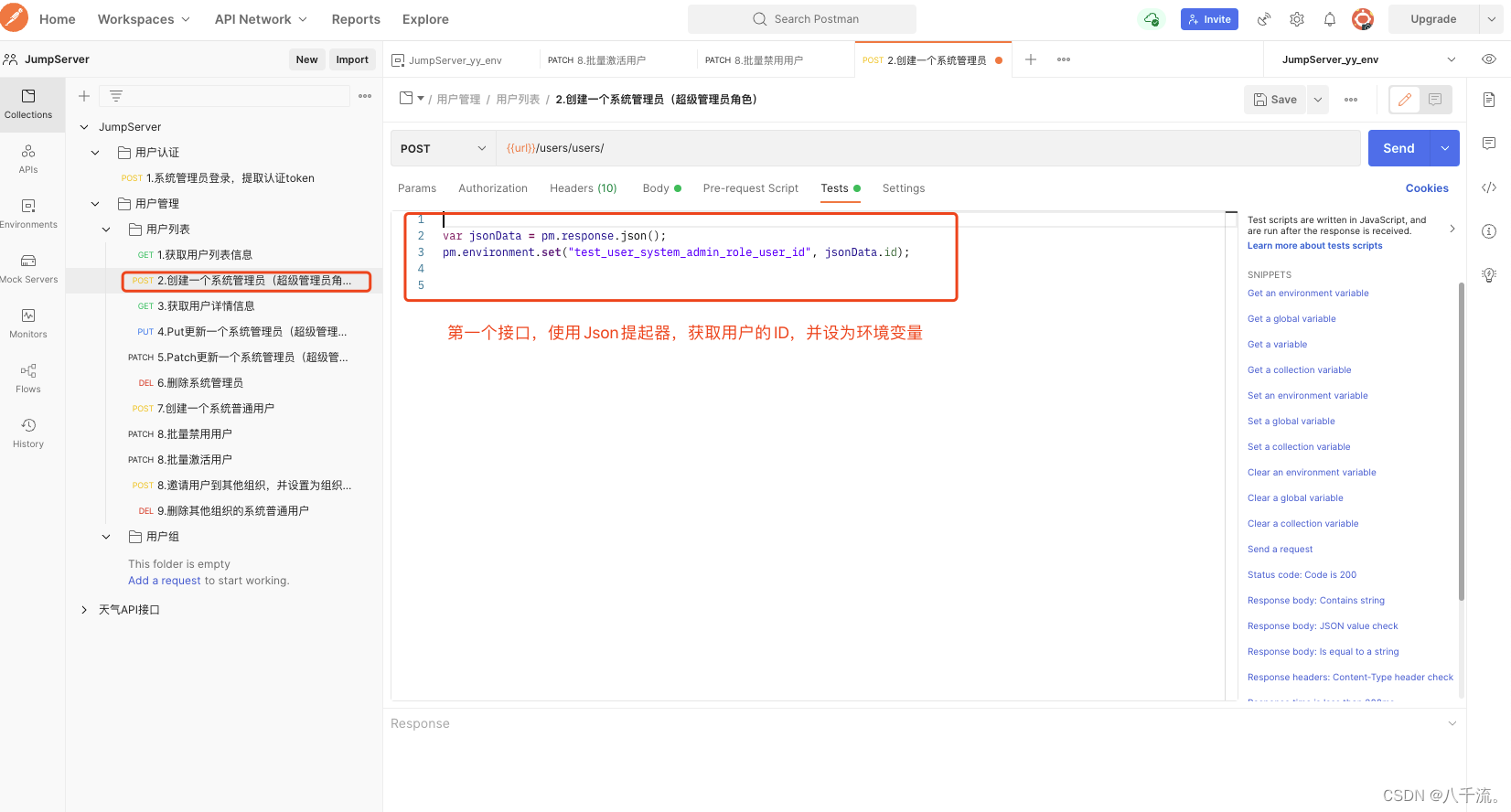Open the settings gear icon
Screen dimensions: 1511x812
1297,19
